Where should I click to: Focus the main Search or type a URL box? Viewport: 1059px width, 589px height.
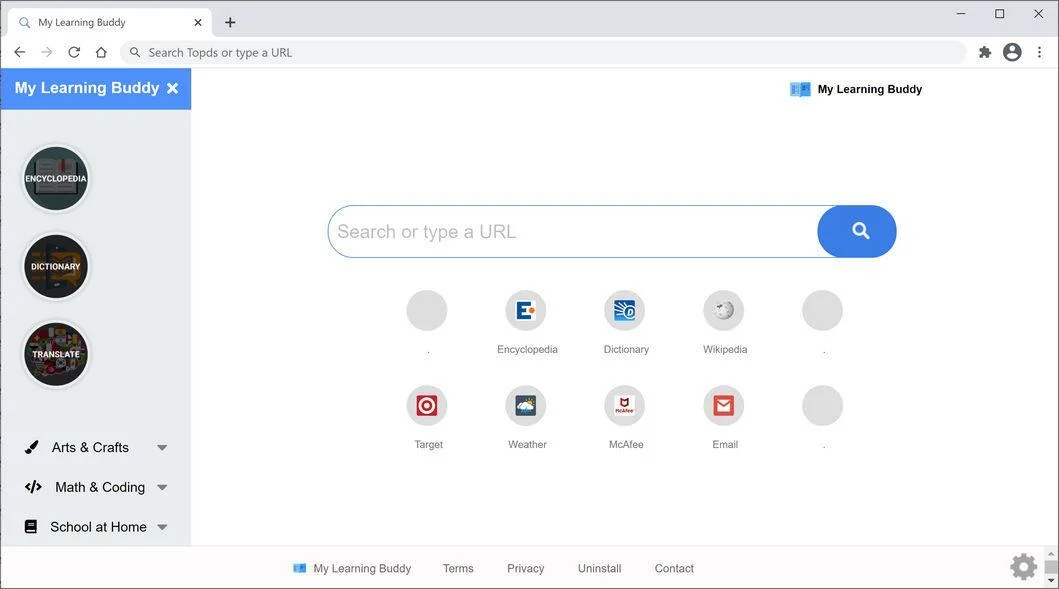click(x=573, y=232)
